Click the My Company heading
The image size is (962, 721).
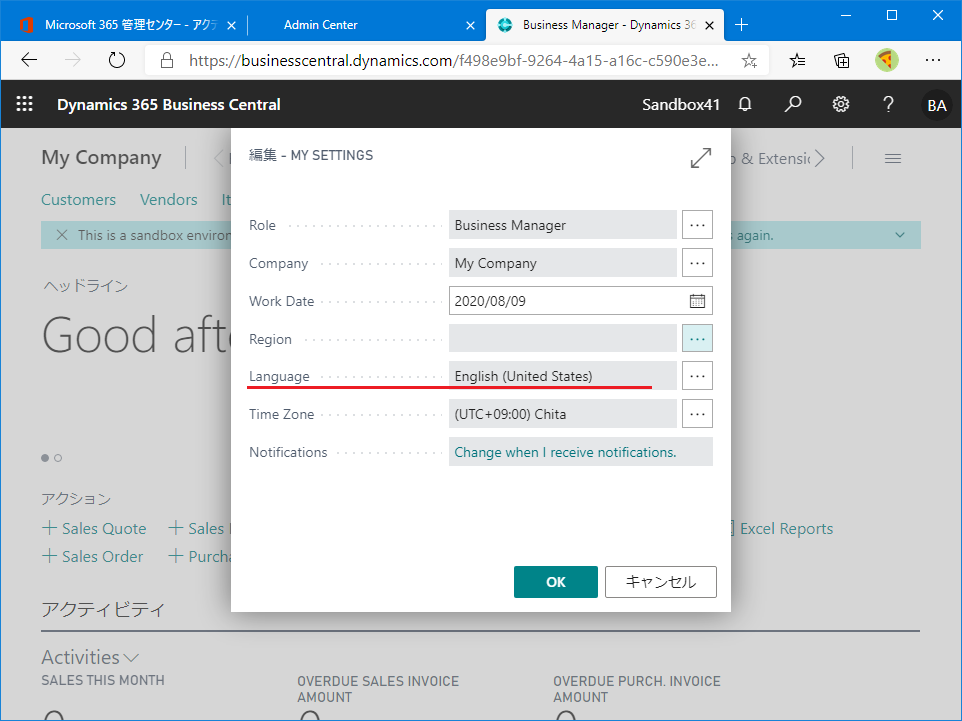click(101, 158)
